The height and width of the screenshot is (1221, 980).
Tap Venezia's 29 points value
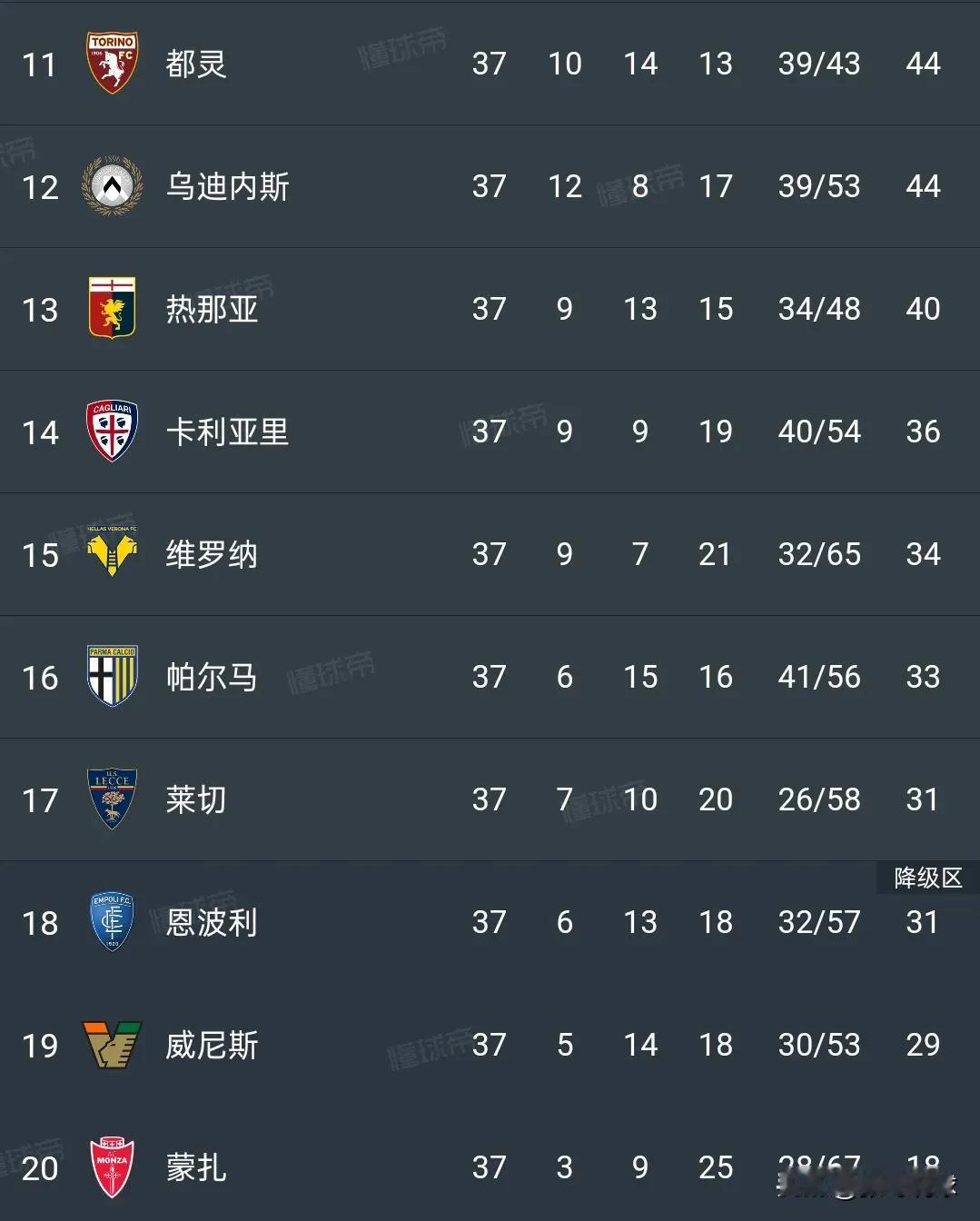click(923, 1045)
